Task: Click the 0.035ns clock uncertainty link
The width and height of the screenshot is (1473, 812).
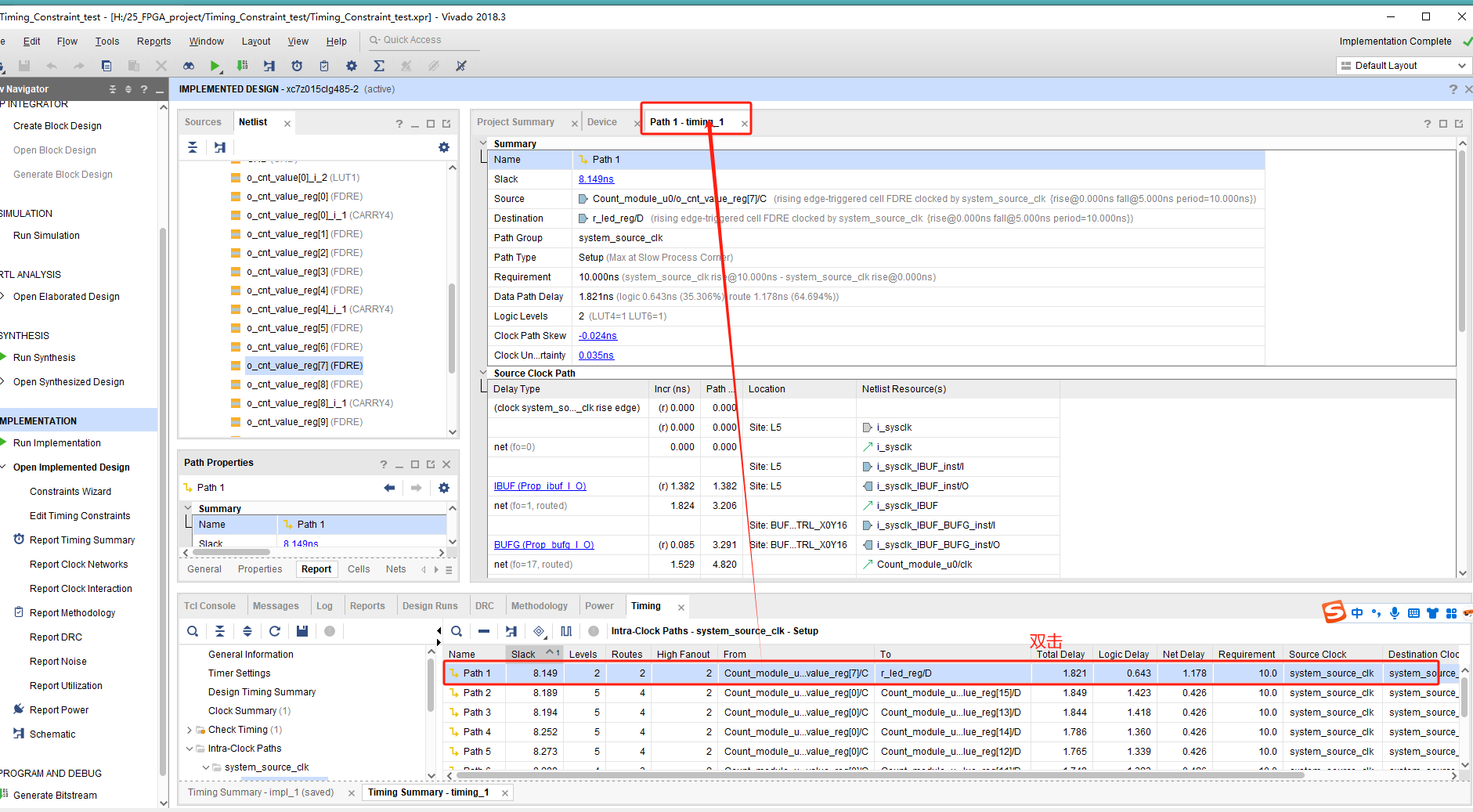Action: point(596,355)
